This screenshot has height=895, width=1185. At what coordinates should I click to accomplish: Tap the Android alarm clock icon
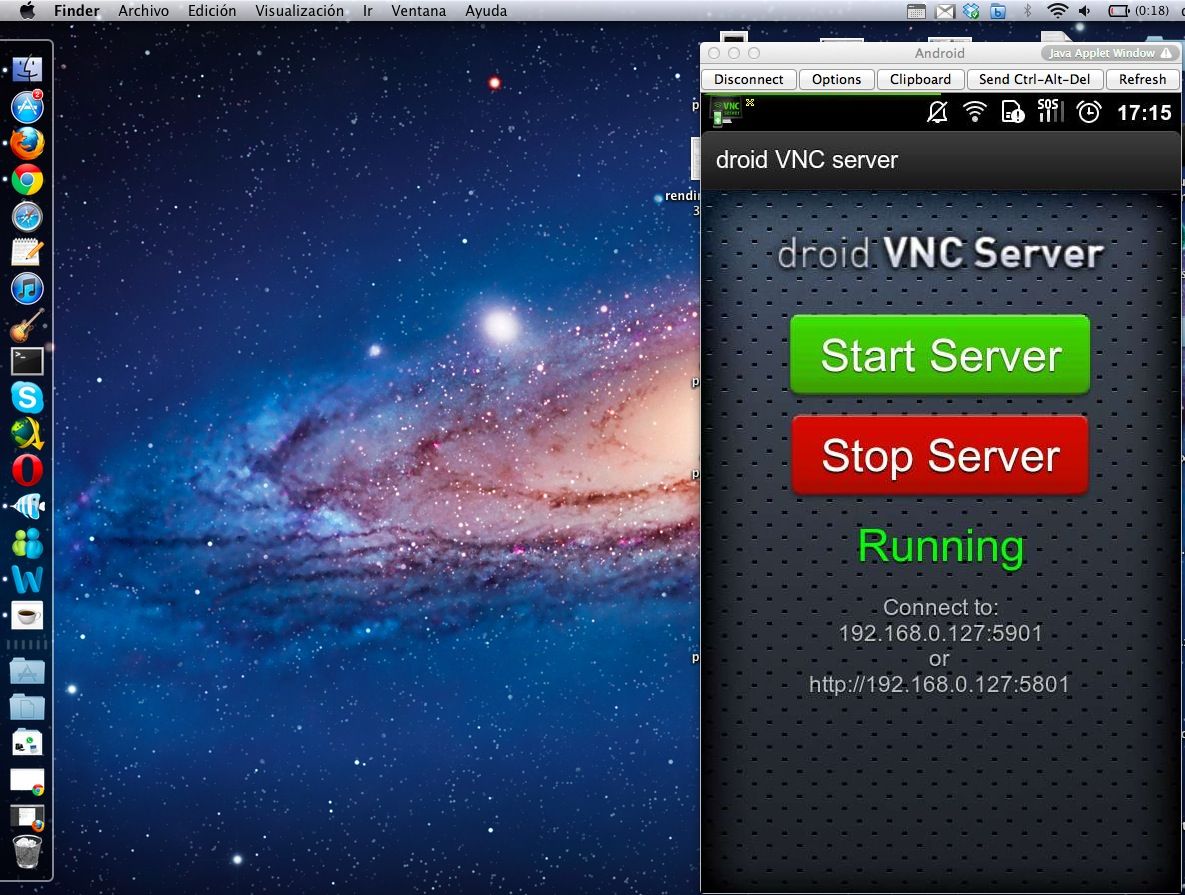[x=1088, y=112]
